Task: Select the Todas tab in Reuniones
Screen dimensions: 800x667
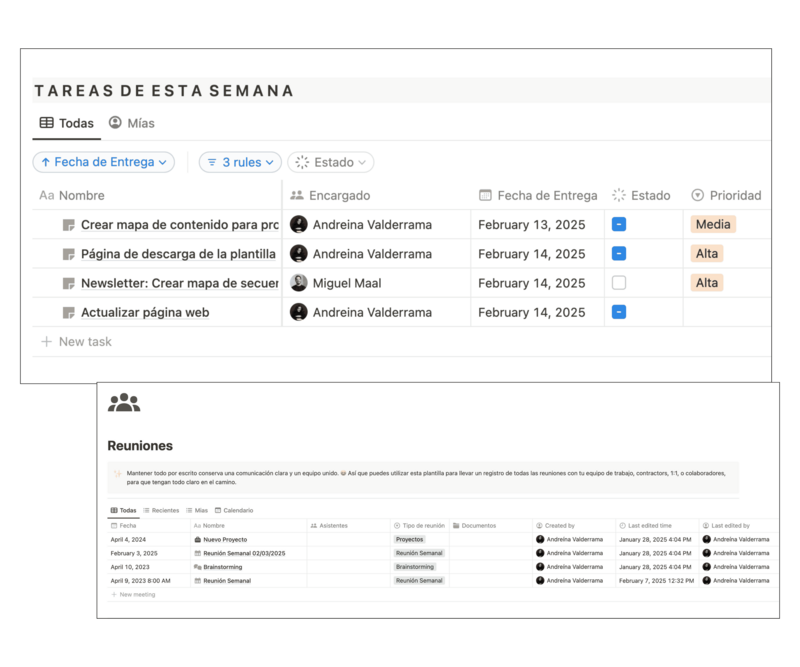Action: pos(123,510)
